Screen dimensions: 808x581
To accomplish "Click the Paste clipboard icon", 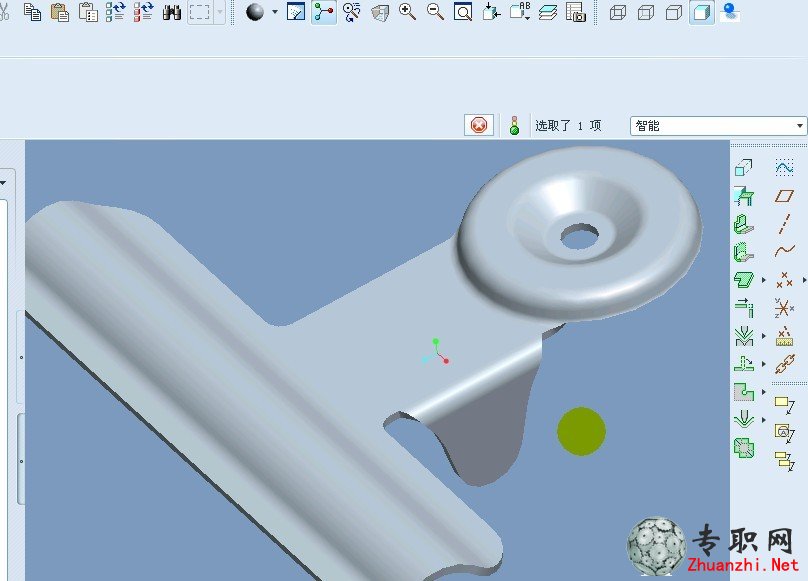I will 60,12.
